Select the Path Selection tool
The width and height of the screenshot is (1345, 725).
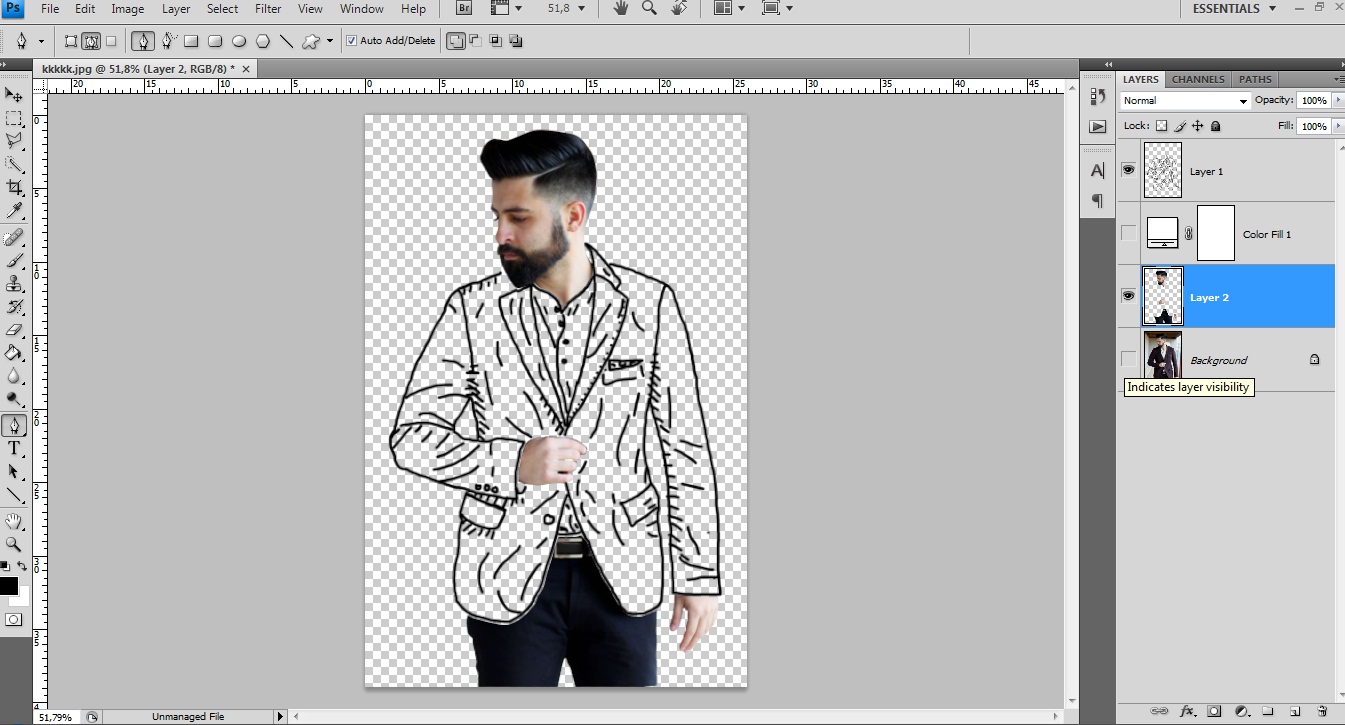point(14,472)
